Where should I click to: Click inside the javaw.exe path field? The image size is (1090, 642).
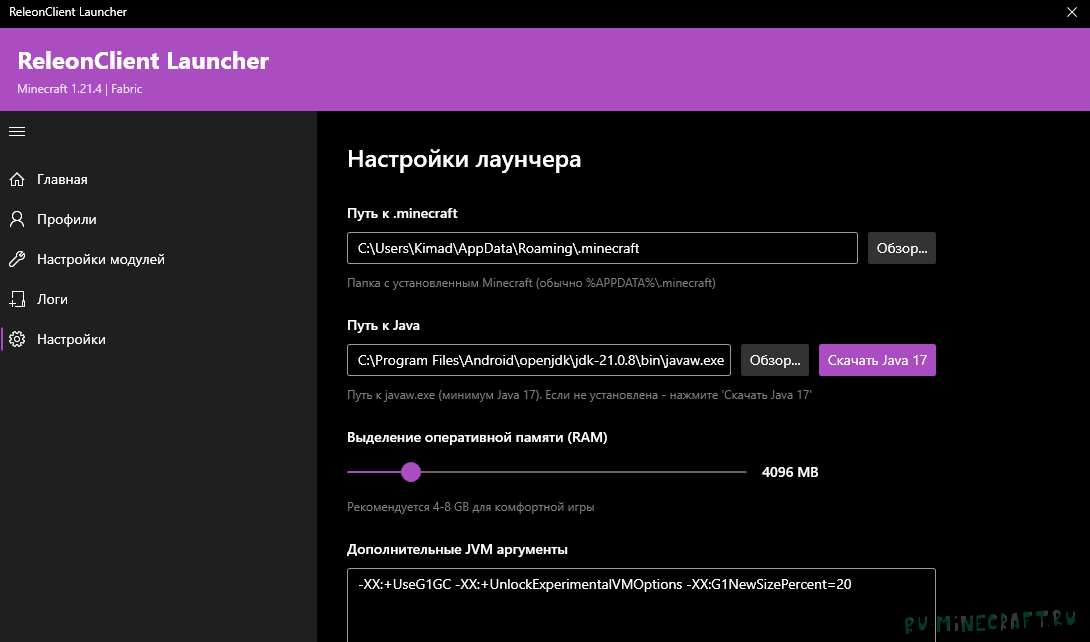click(539, 360)
